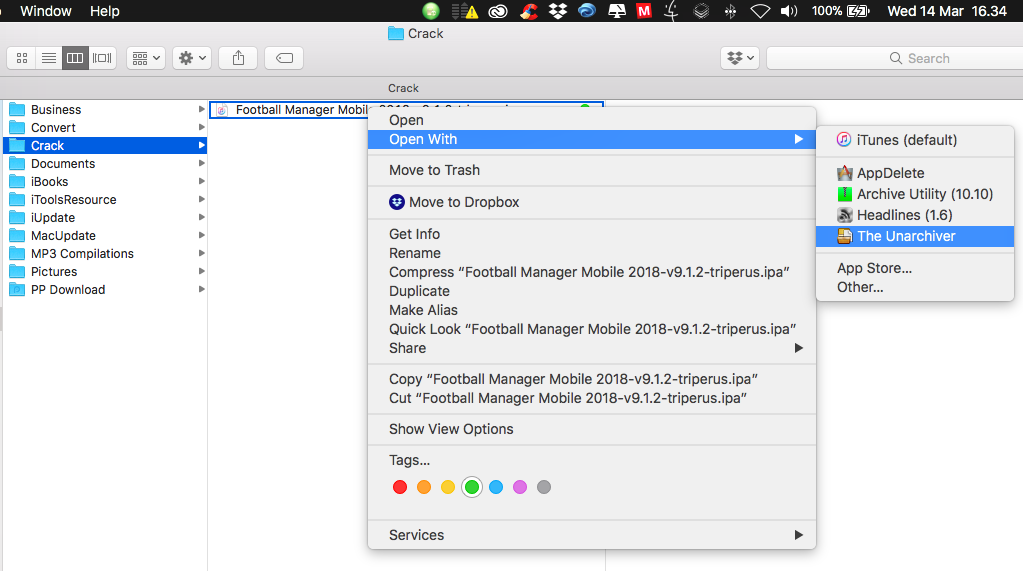Choose iTunes (default) in Open With submenu
Image resolution: width=1023 pixels, height=571 pixels.
pyautogui.click(x=906, y=140)
